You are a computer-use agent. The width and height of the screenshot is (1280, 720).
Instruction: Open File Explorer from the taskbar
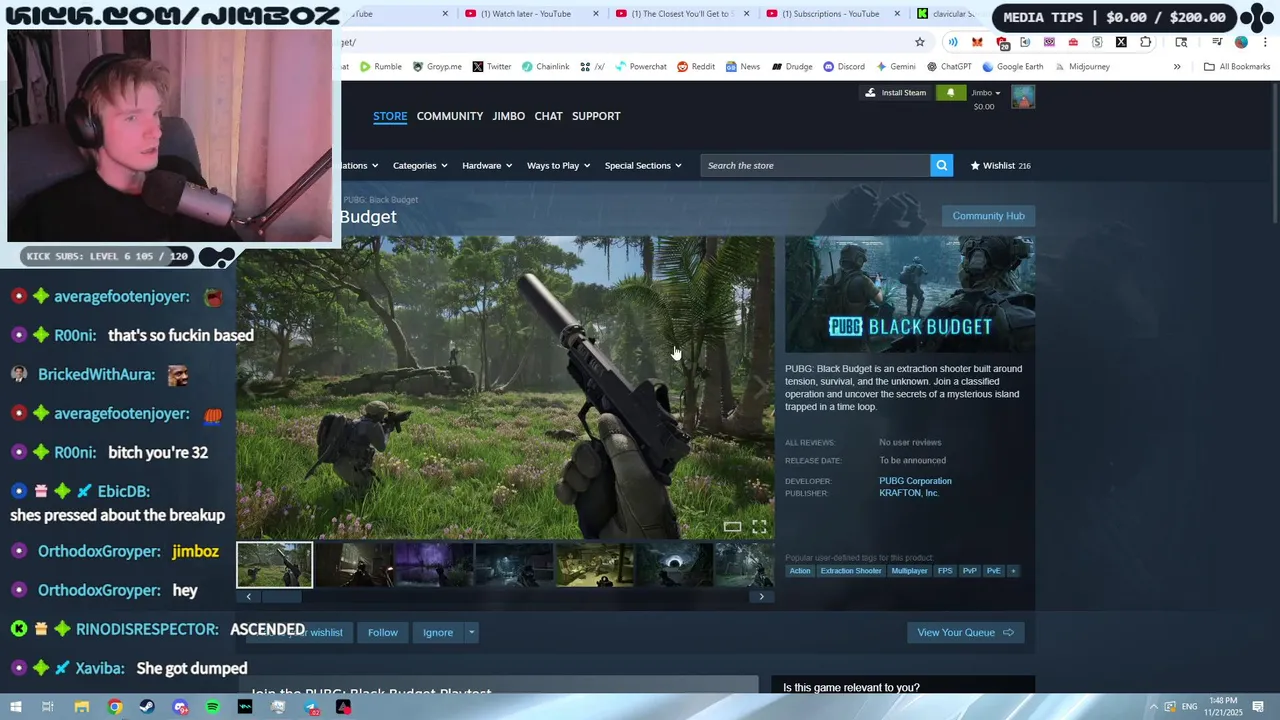pyautogui.click(x=82, y=707)
